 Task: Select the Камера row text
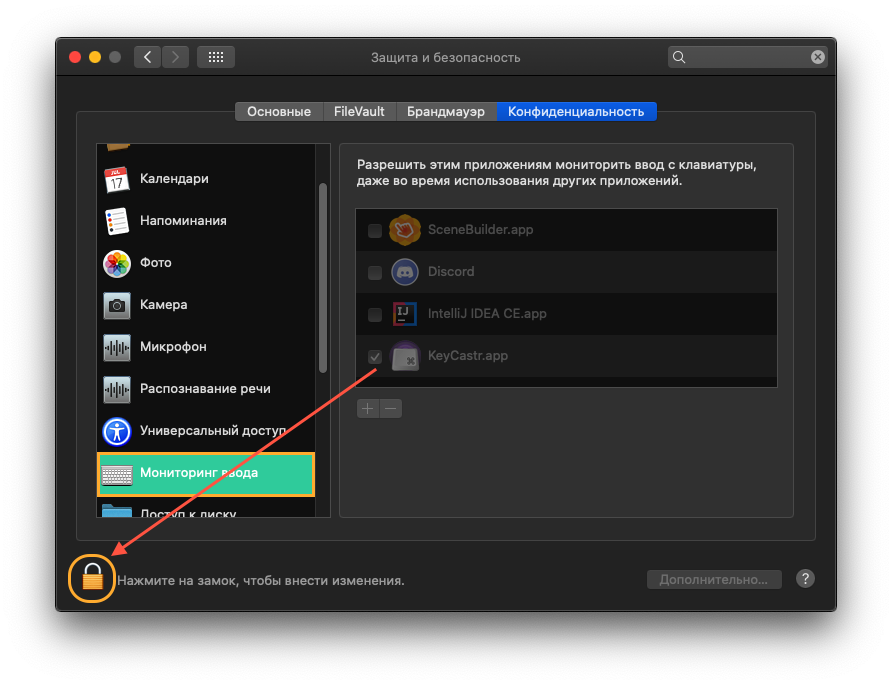coord(164,305)
